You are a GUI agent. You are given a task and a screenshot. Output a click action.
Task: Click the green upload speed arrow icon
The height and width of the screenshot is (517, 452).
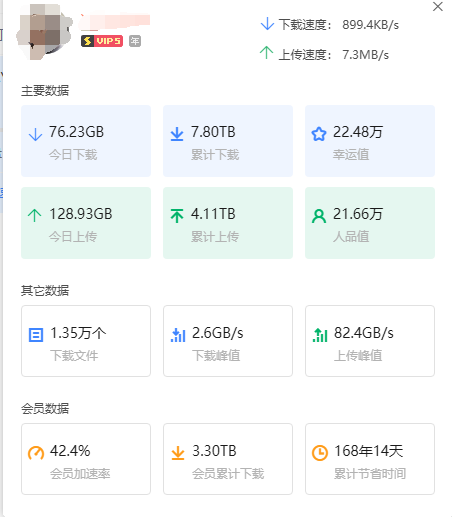[266, 53]
